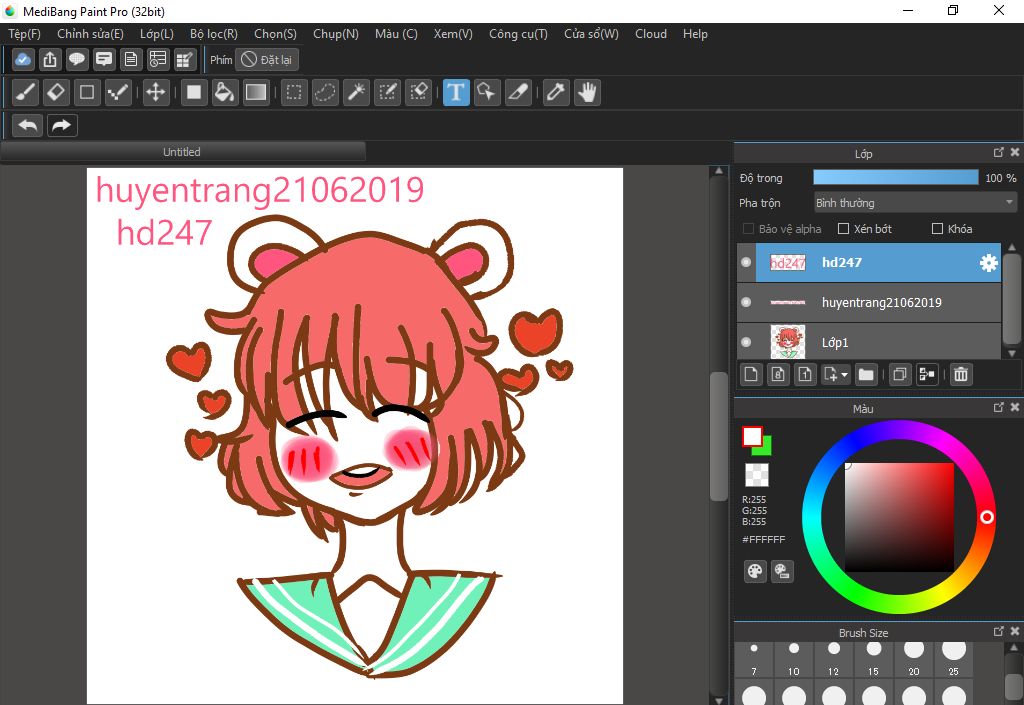The height and width of the screenshot is (705, 1024).
Task: Open the Cloud menu
Action: [650, 34]
